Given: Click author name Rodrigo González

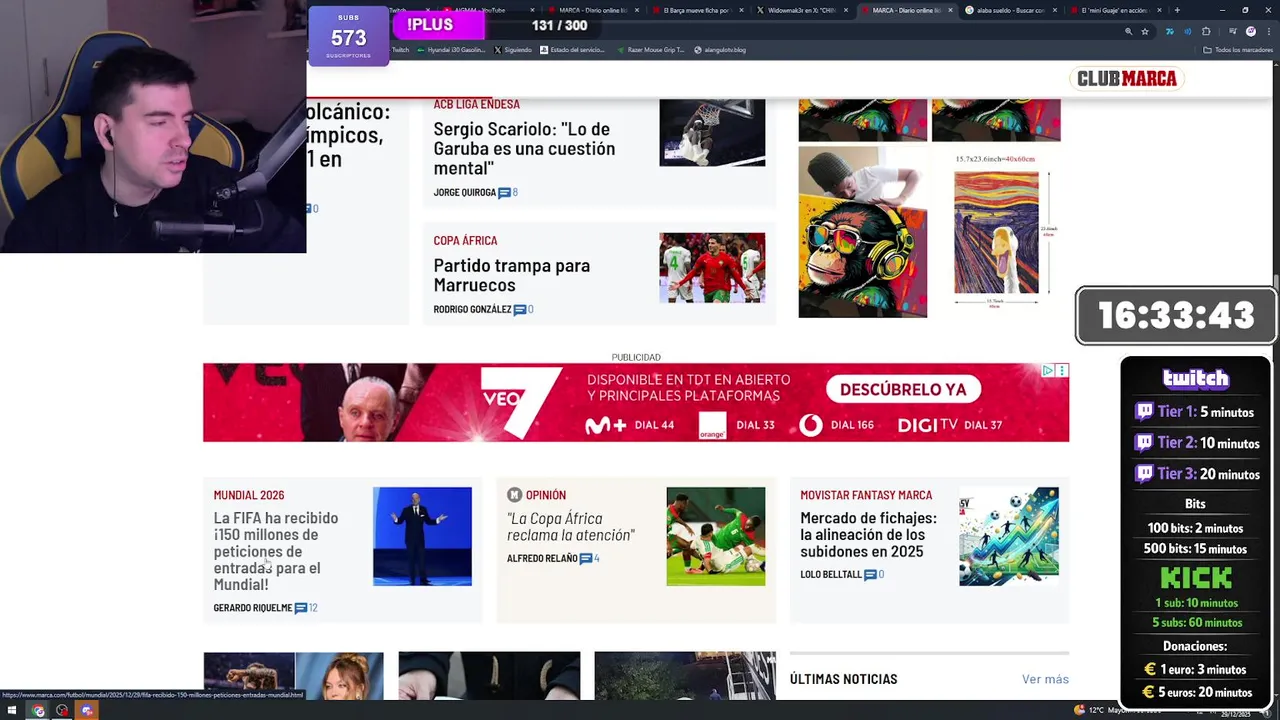Looking at the screenshot, I should [x=472, y=310].
